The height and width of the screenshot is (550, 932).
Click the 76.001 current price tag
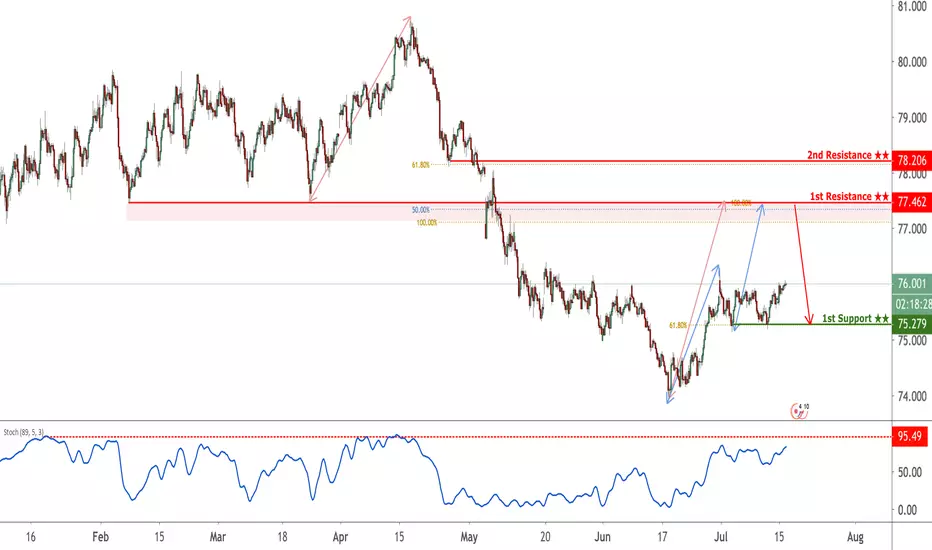[x=912, y=284]
